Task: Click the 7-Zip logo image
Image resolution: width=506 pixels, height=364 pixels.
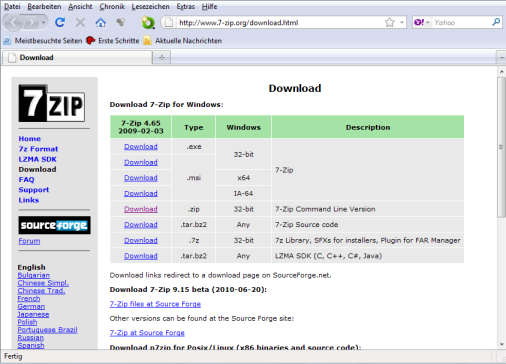Action: coord(52,103)
